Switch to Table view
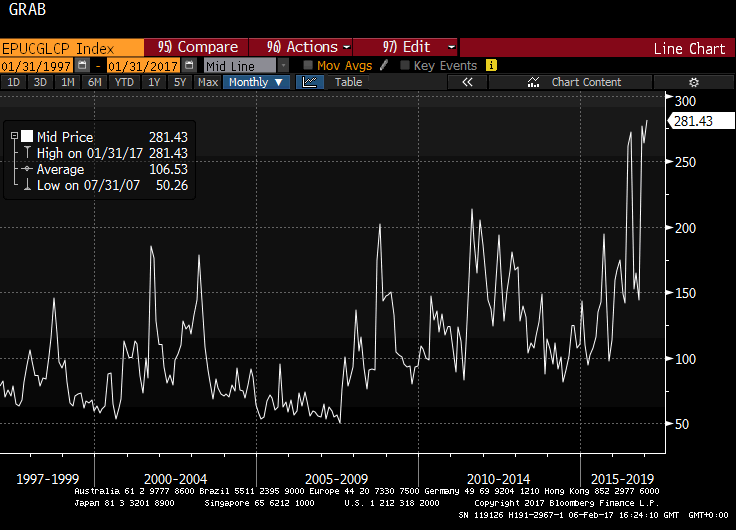 (x=348, y=82)
